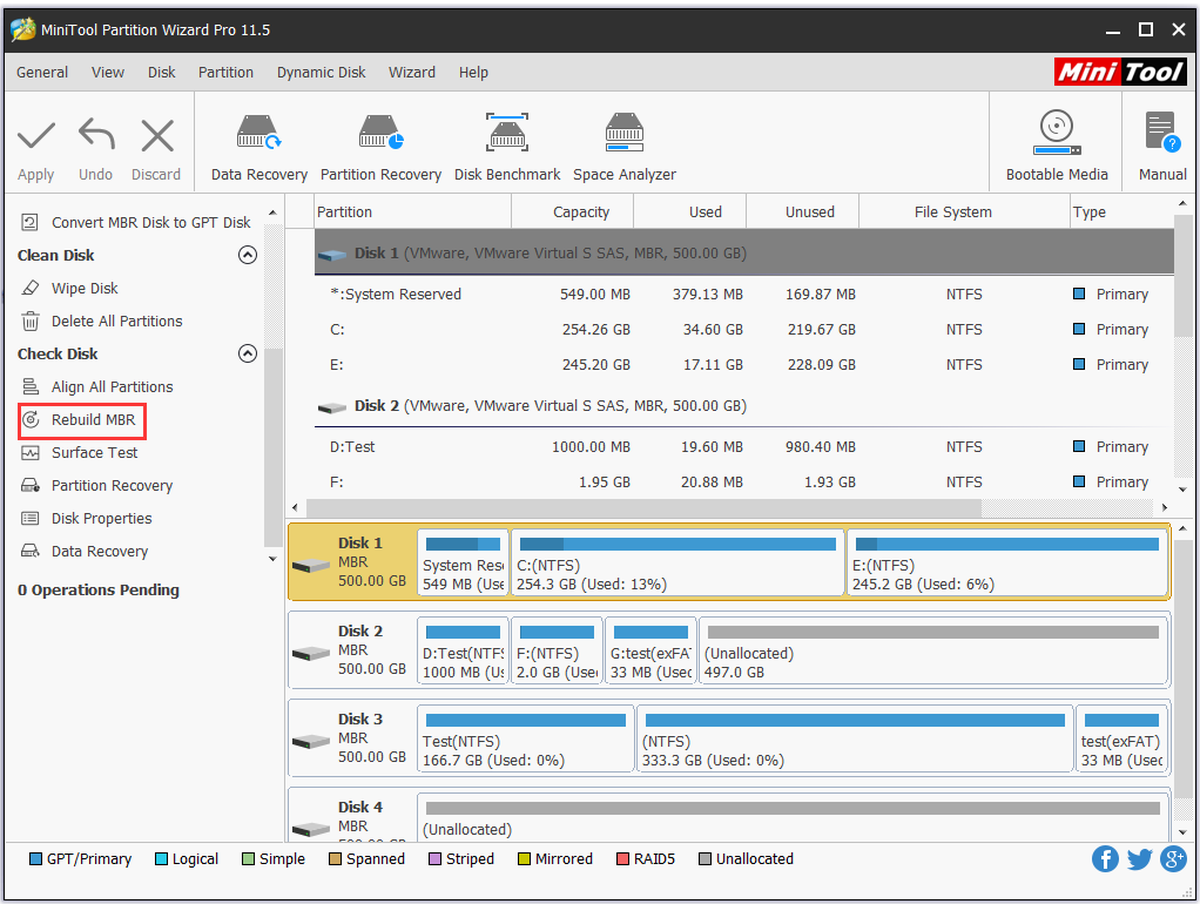Click G:test(exFAT) block on Disk 2

click(651, 651)
